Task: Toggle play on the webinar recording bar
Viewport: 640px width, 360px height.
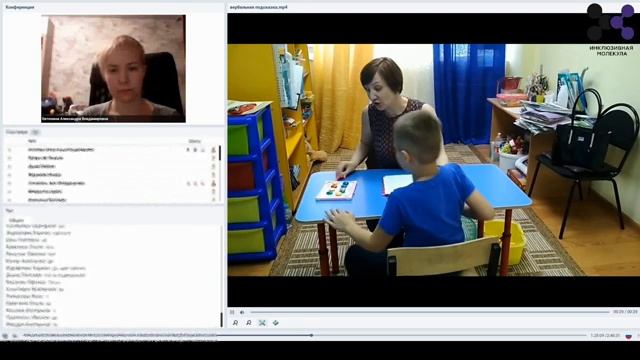Action: tap(5, 336)
